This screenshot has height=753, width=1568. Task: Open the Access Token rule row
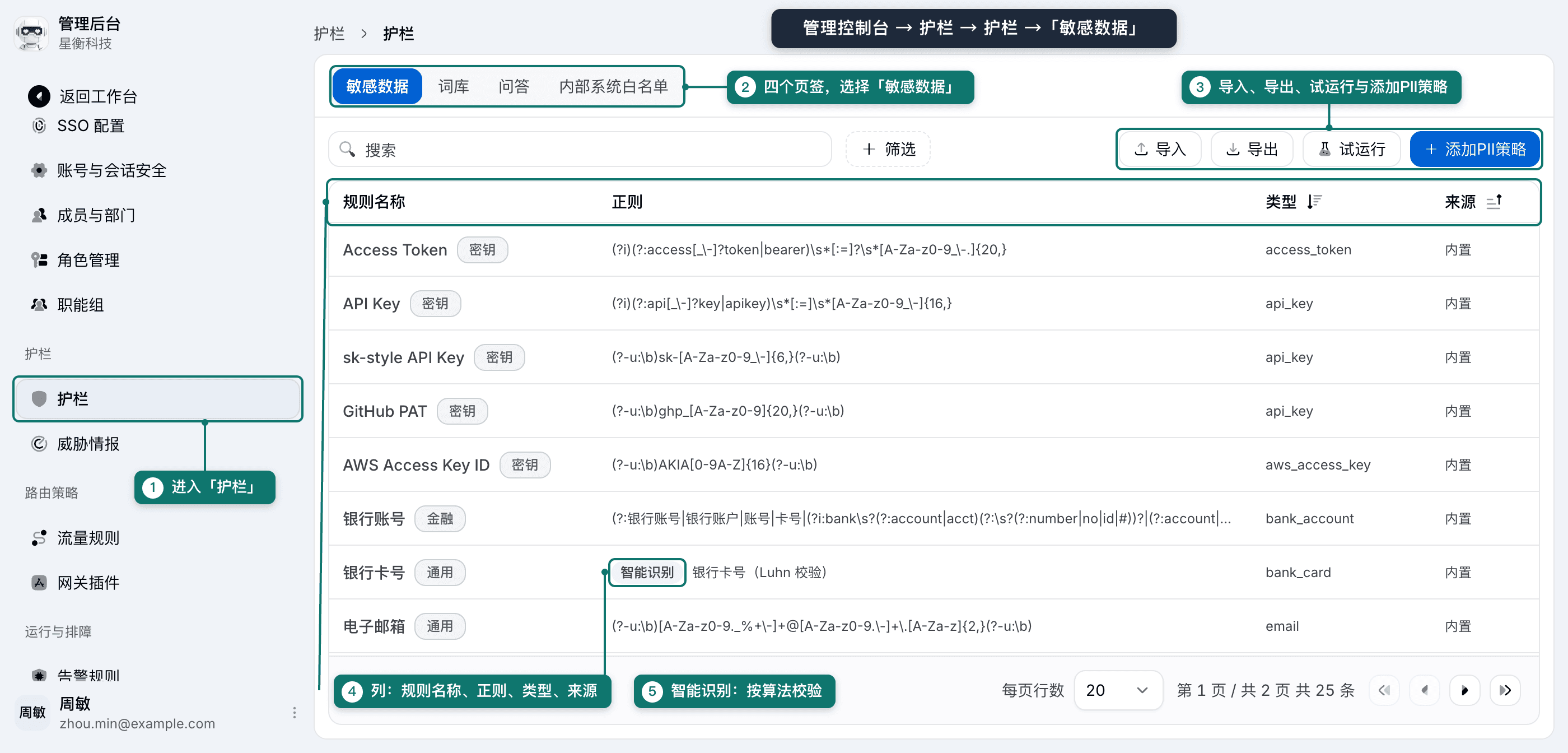point(934,250)
